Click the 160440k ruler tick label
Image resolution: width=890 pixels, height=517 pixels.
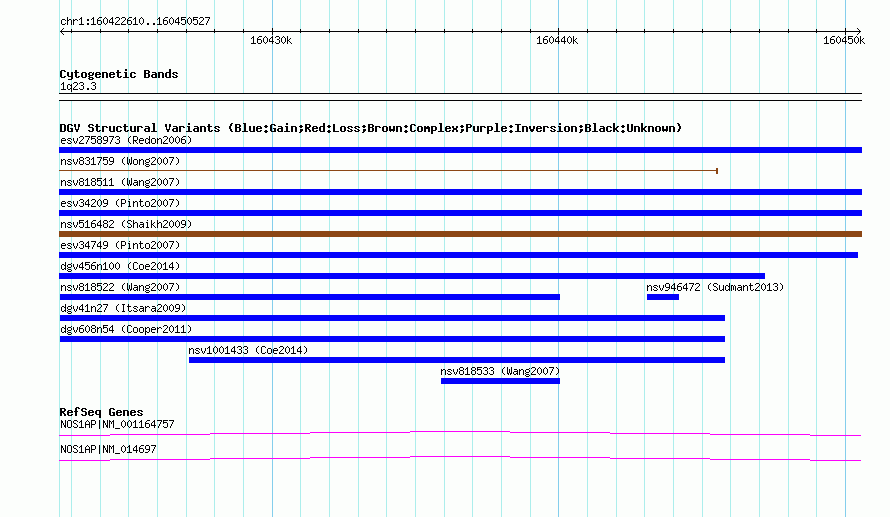coord(557,40)
